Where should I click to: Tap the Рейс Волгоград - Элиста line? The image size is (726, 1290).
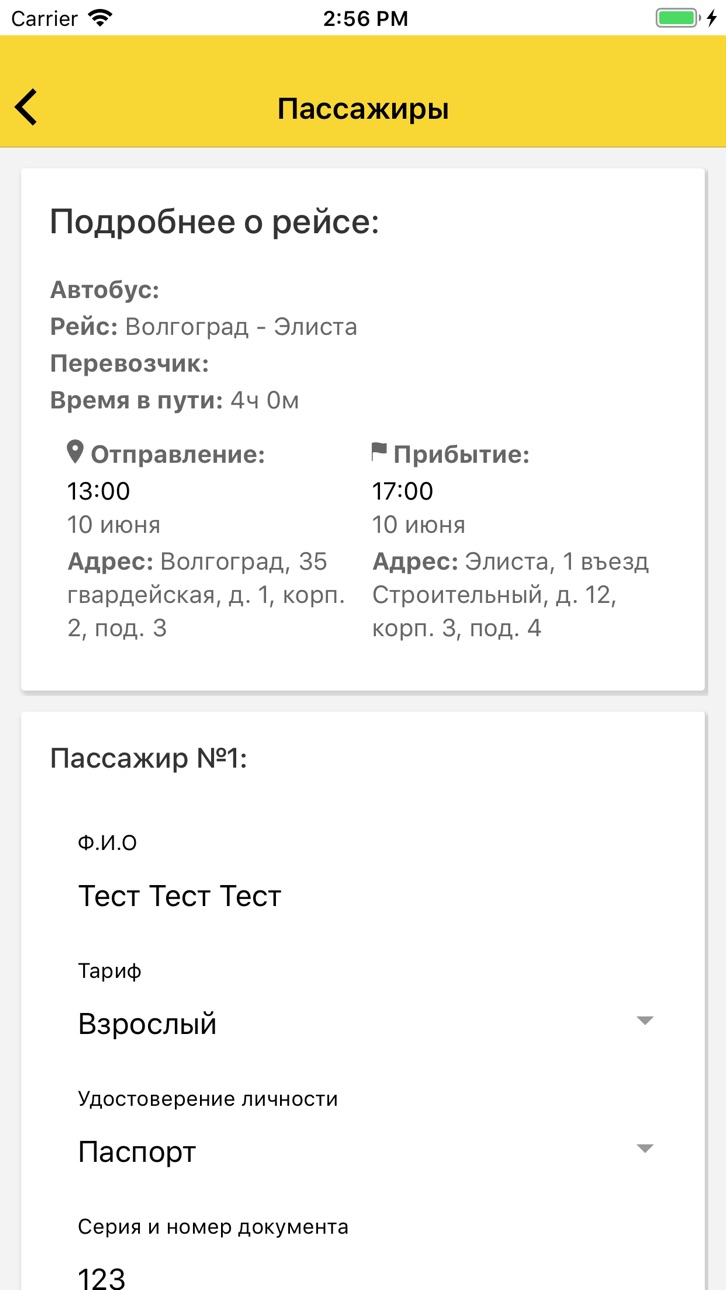click(204, 327)
